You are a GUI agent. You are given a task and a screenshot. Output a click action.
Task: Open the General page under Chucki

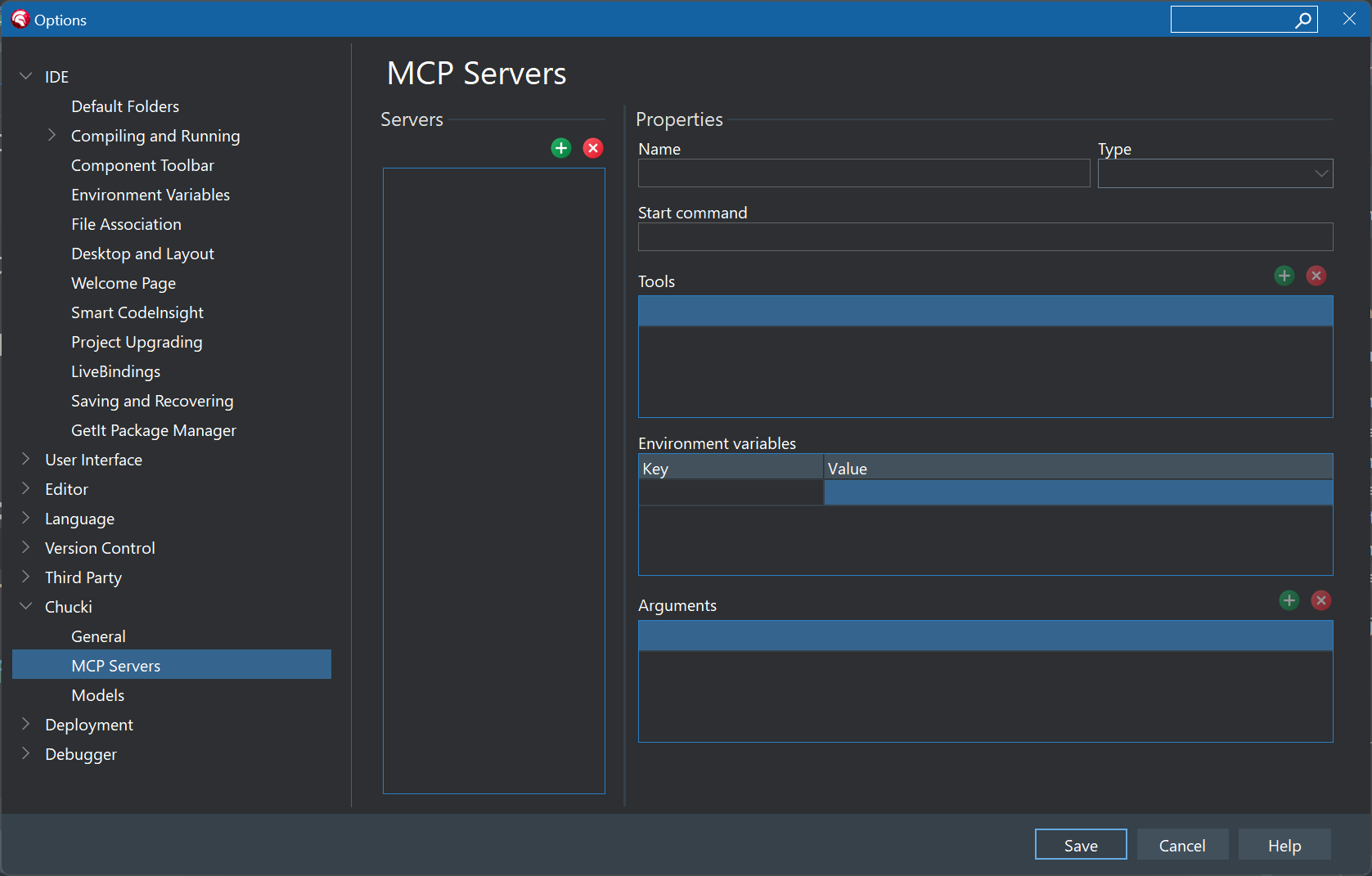point(98,636)
